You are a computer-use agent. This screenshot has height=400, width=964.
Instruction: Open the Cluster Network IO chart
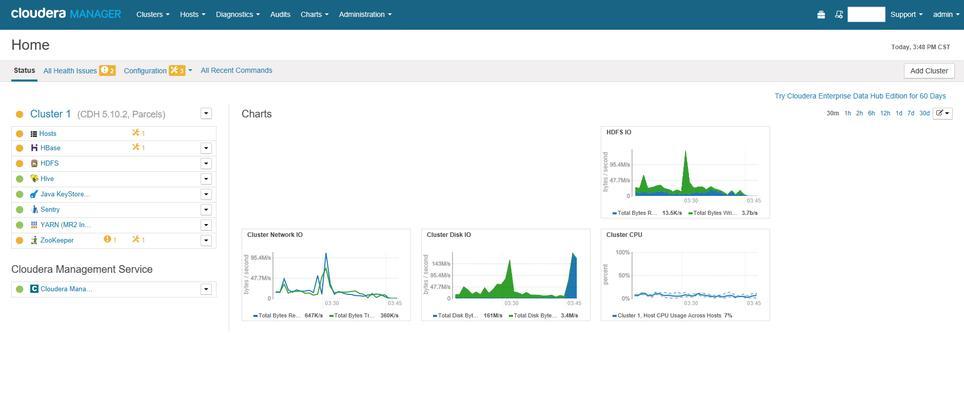[326, 275]
